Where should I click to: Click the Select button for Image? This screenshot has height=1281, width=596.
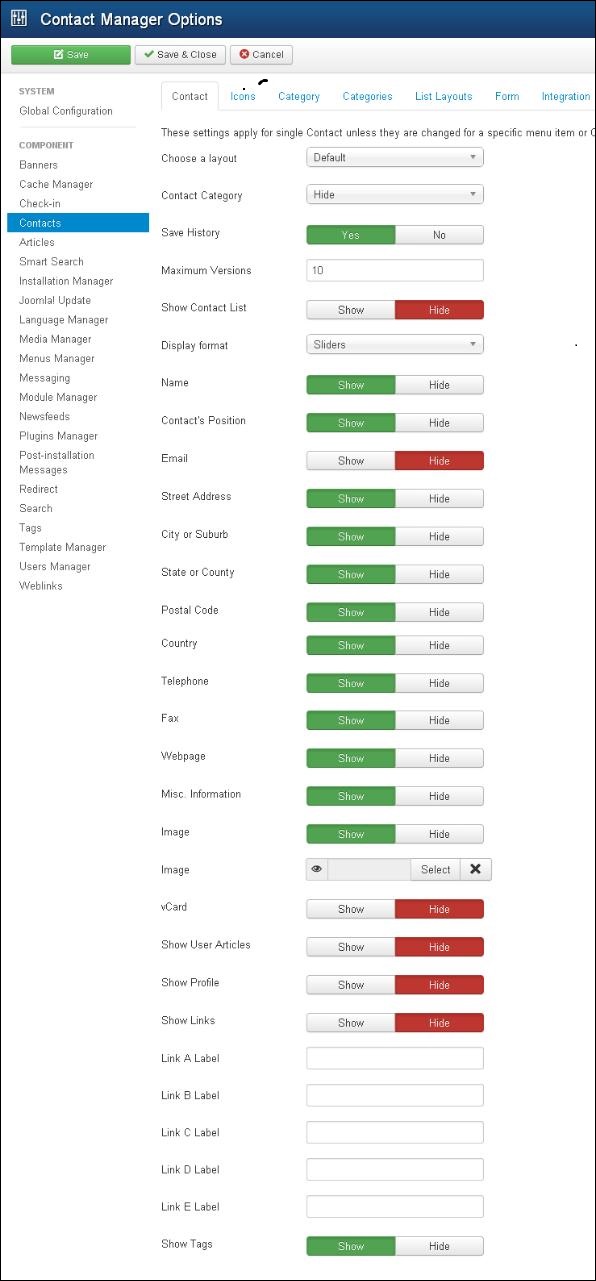pyautogui.click(x=434, y=869)
